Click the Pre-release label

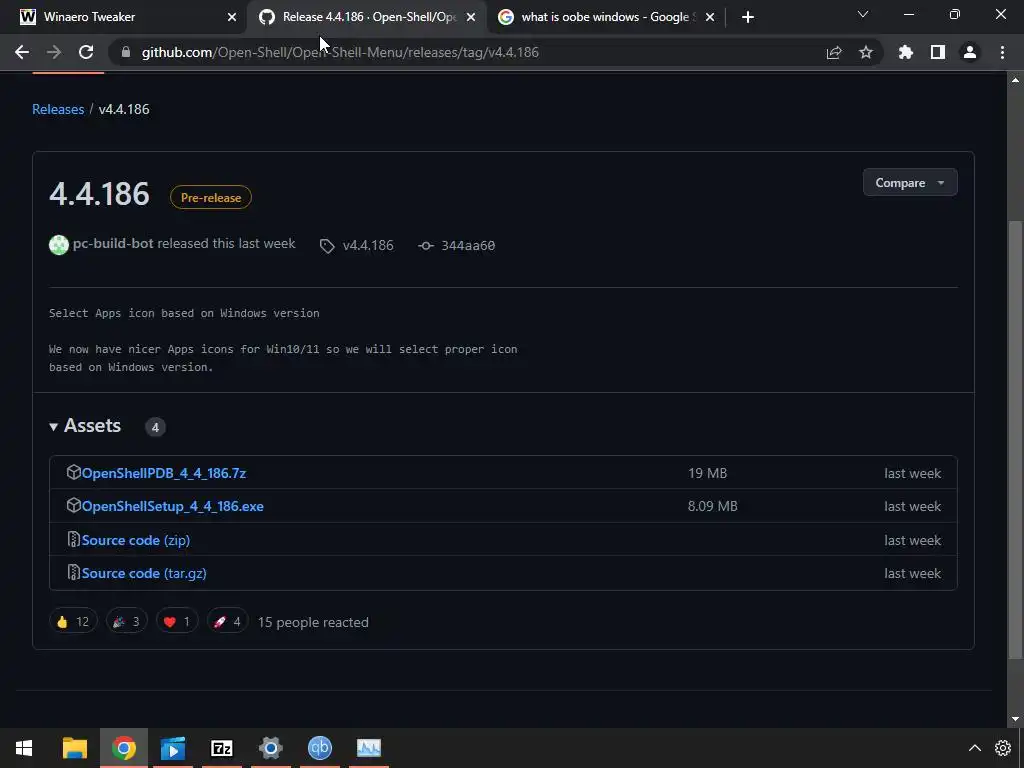tap(211, 197)
